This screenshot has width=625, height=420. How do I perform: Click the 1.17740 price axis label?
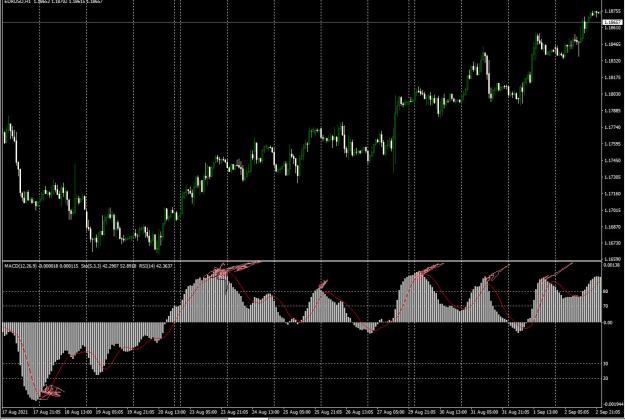tap(613, 127)
